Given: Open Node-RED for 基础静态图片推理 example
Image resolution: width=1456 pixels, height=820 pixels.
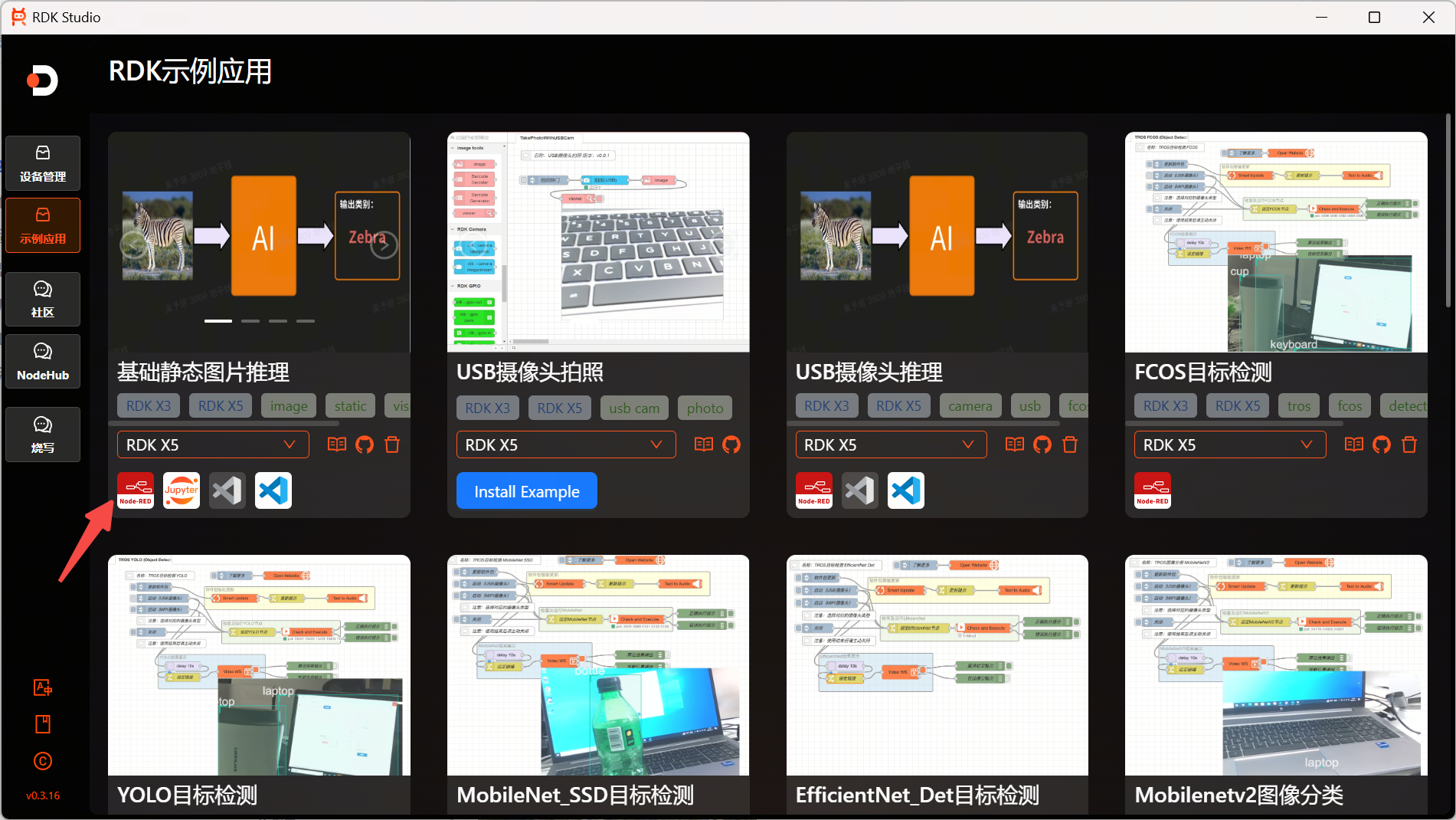Looking at the screenshot, I should [136, 490].
